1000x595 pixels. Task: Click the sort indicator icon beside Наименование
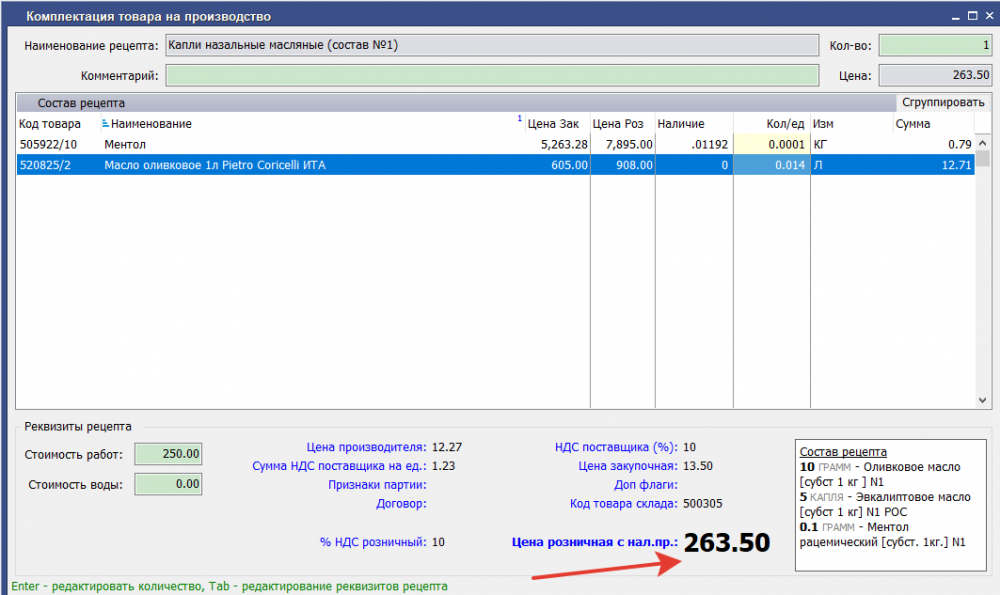[105, 124]
